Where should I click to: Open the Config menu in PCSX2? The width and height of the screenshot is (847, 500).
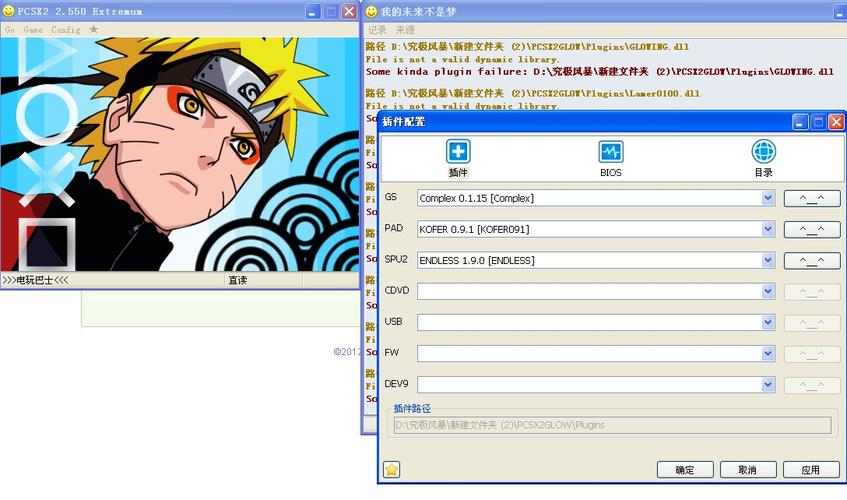[65, 30]
